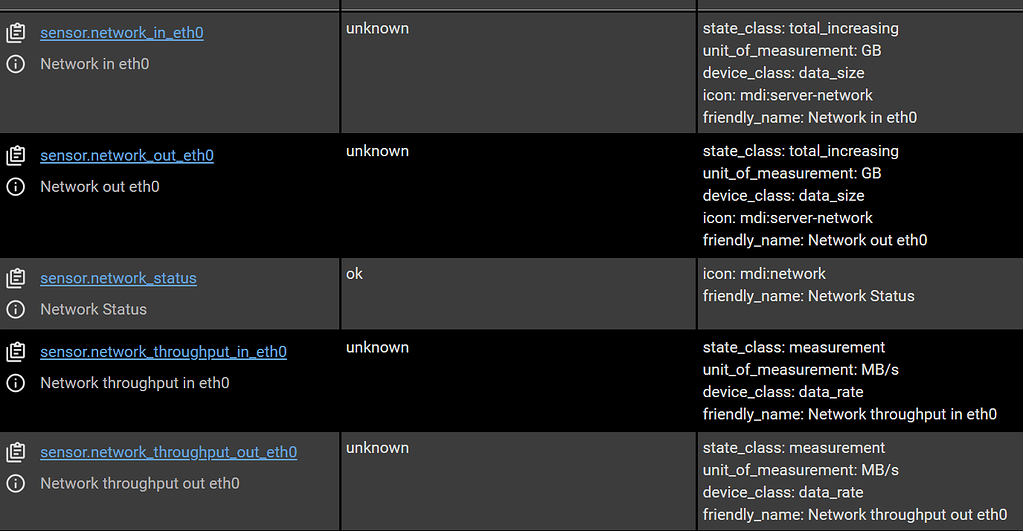The width and height of the screenshot is (1023, 531).
Task: Copy entity ID for sensor.network_out_eth0
Action: (x=16, y=155)
